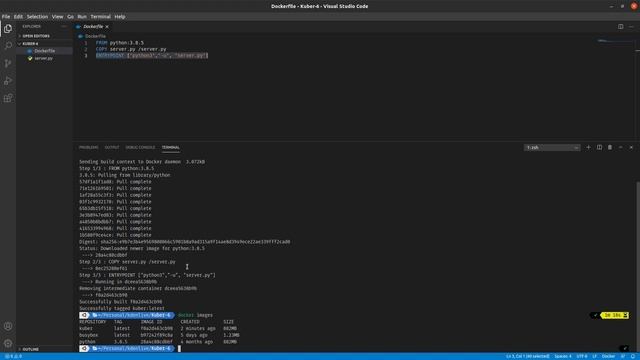Open the Go menu
Image resolution: width=640 pixels, height=360 pixels.
click(70, 17)
